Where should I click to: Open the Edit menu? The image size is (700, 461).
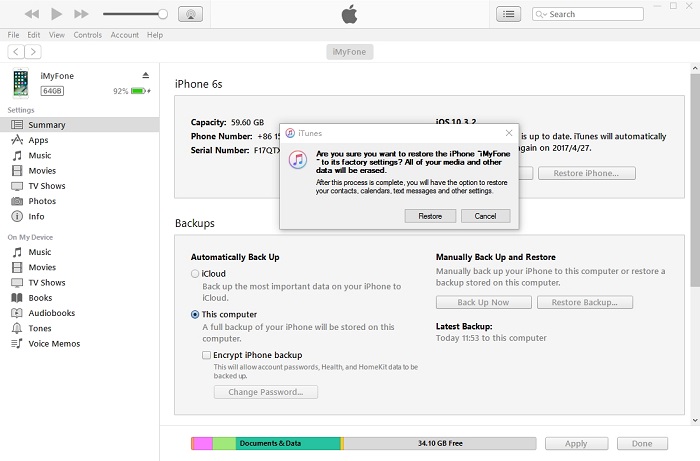point(33,35)
